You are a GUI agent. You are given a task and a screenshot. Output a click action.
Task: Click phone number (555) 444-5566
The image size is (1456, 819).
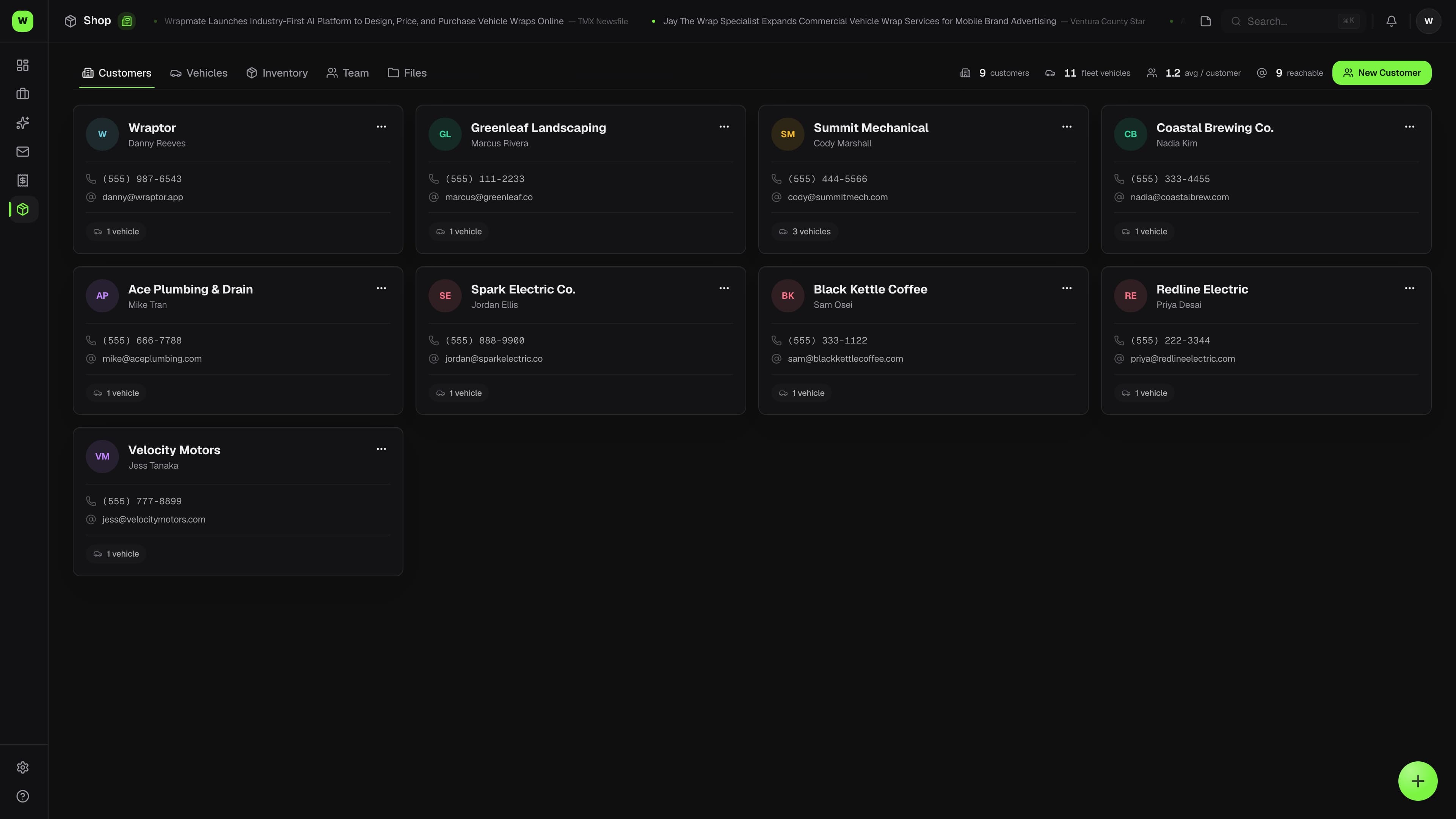tap(827, 179)
